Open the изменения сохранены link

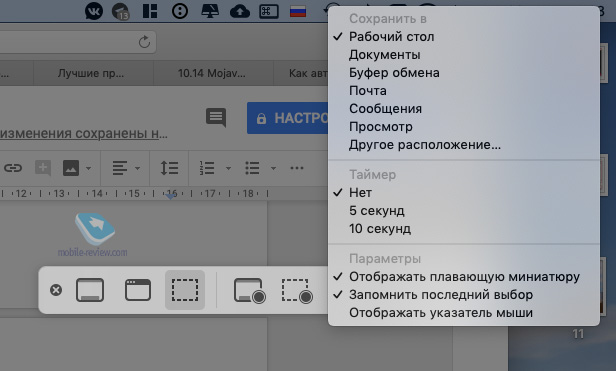84,133
